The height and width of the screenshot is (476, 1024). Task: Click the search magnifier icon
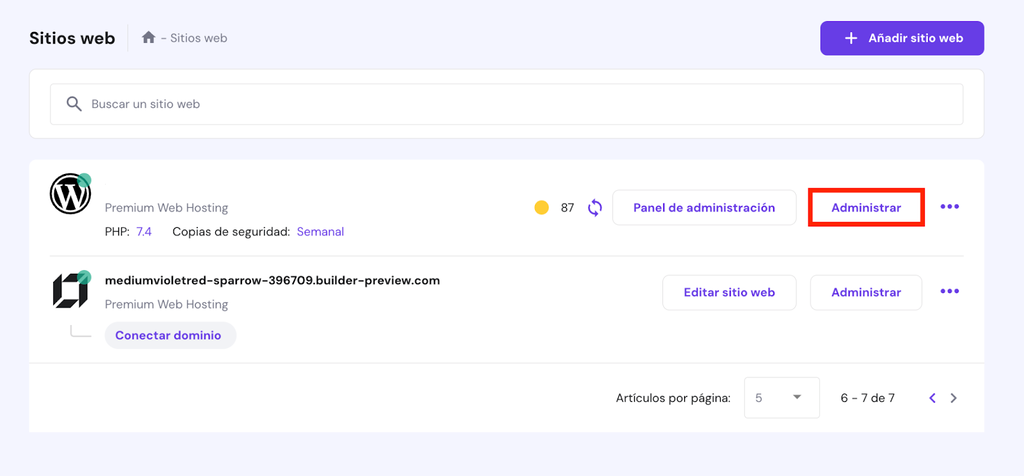tap(74, 104)
